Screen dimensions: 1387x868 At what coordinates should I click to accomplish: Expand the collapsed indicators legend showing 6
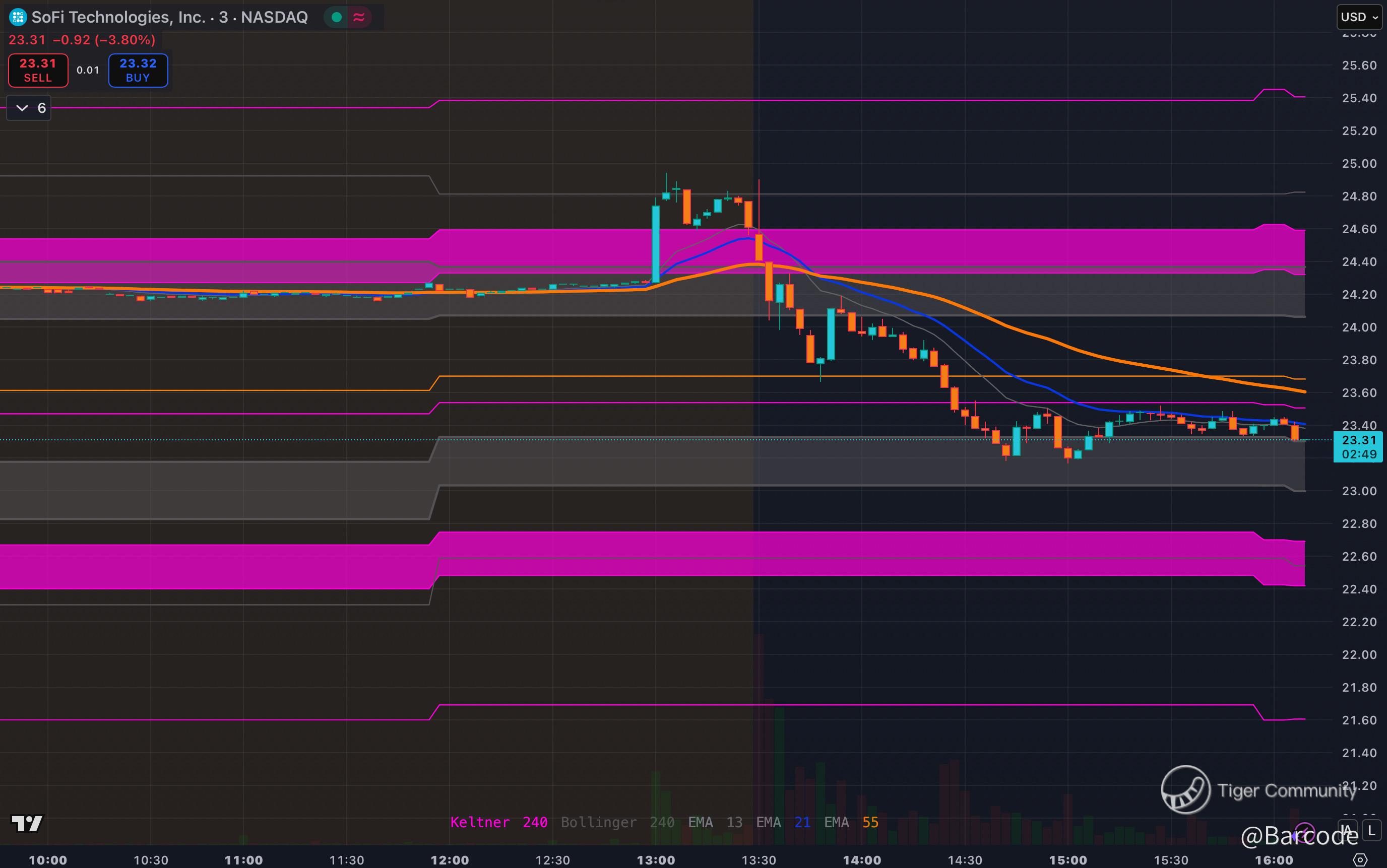click(x=29, y=108)
